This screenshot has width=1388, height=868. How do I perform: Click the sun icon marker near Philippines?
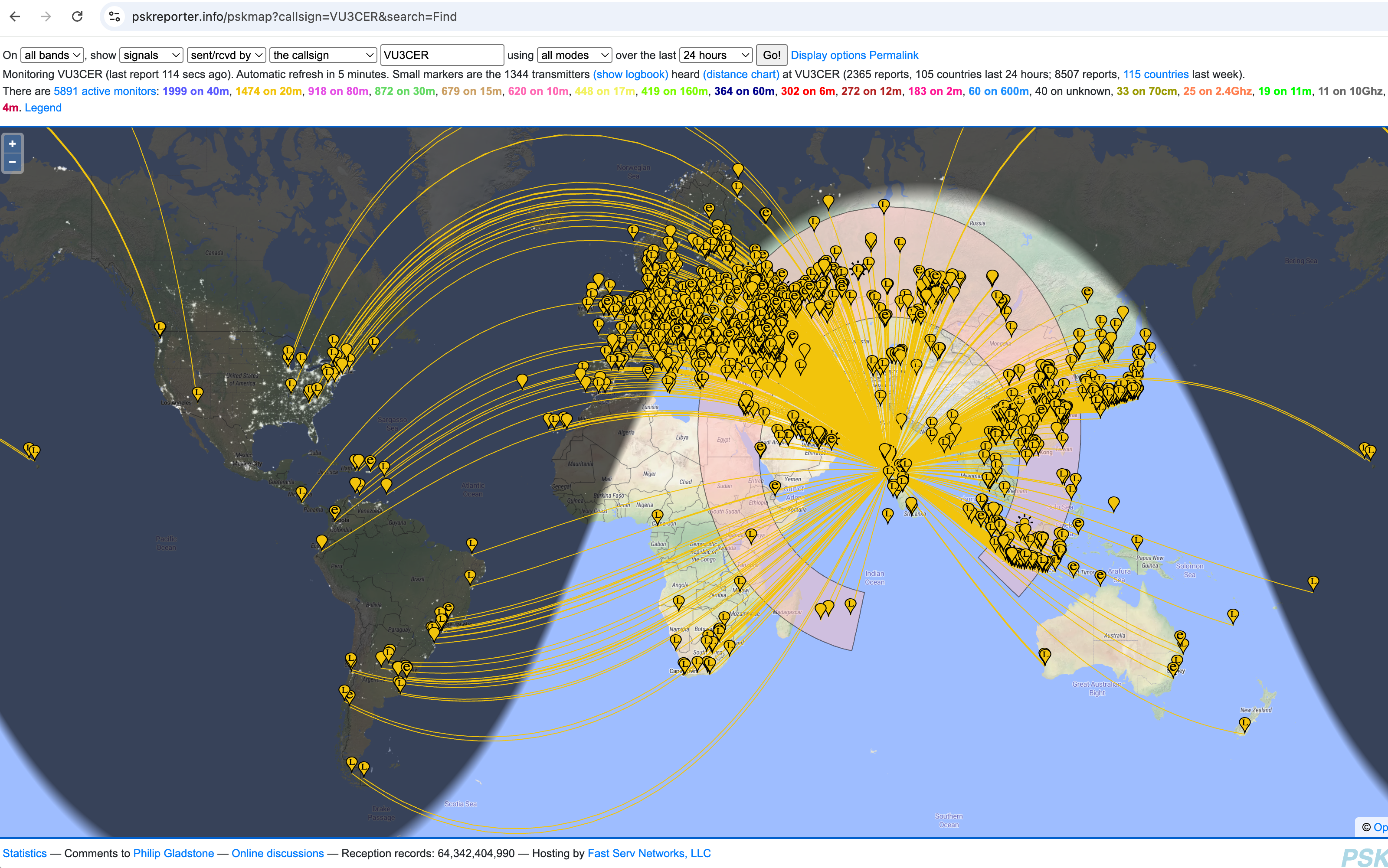(1024, 521)
